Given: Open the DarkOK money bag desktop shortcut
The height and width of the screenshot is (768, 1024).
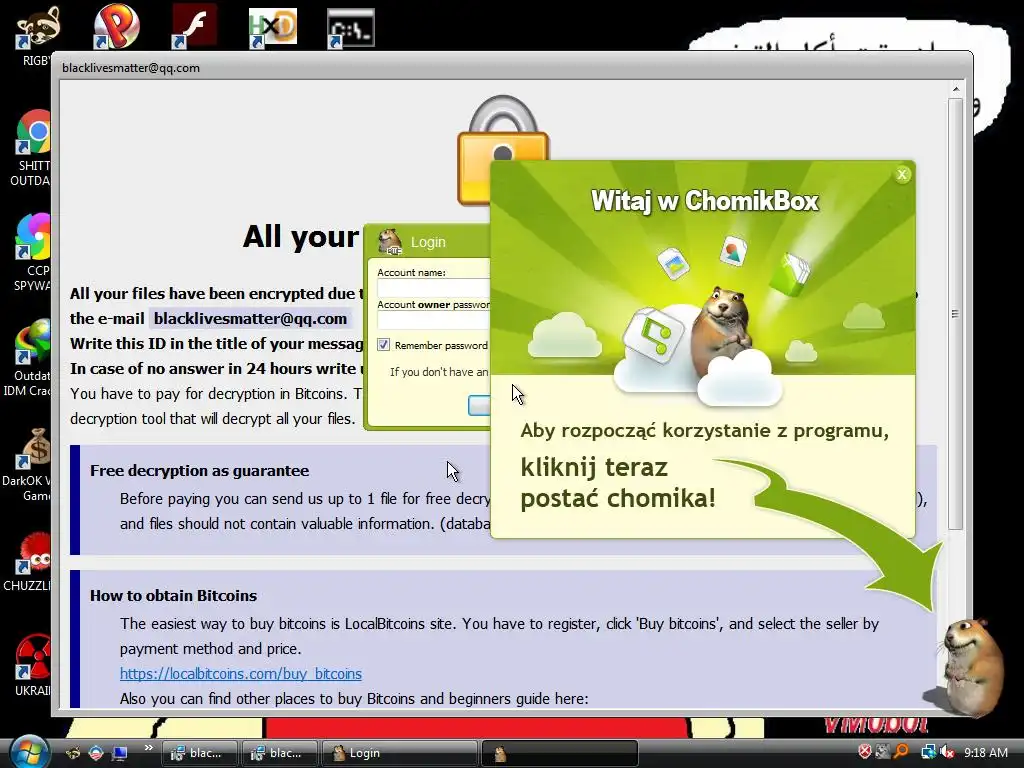Looking at the screenshot, I should click(x=29, y=464).
